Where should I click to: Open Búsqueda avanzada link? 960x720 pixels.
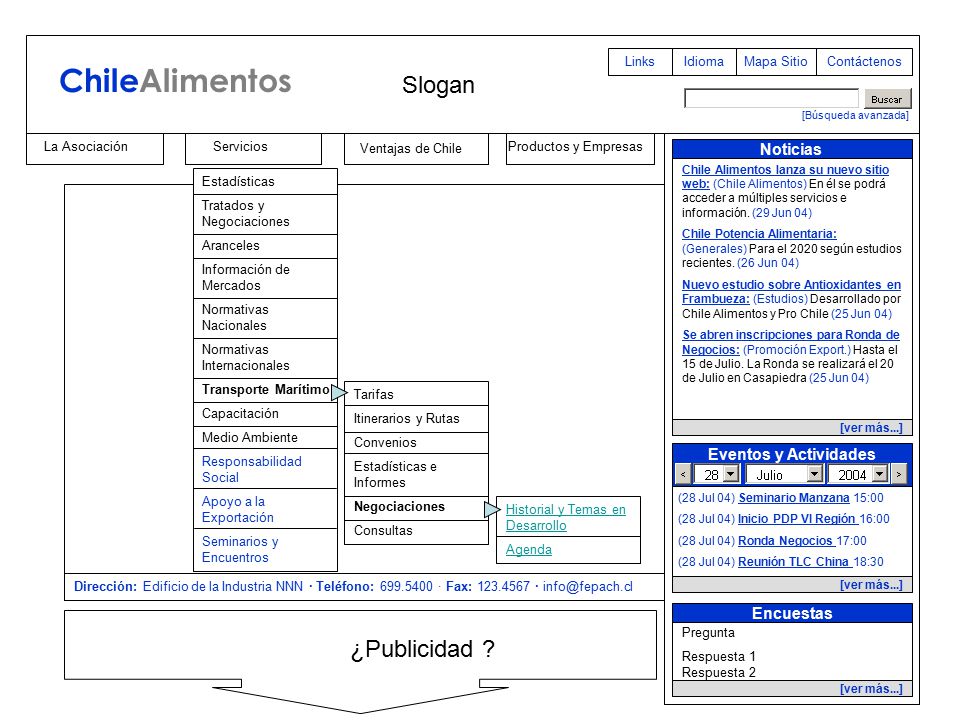(x=855, y=116)
